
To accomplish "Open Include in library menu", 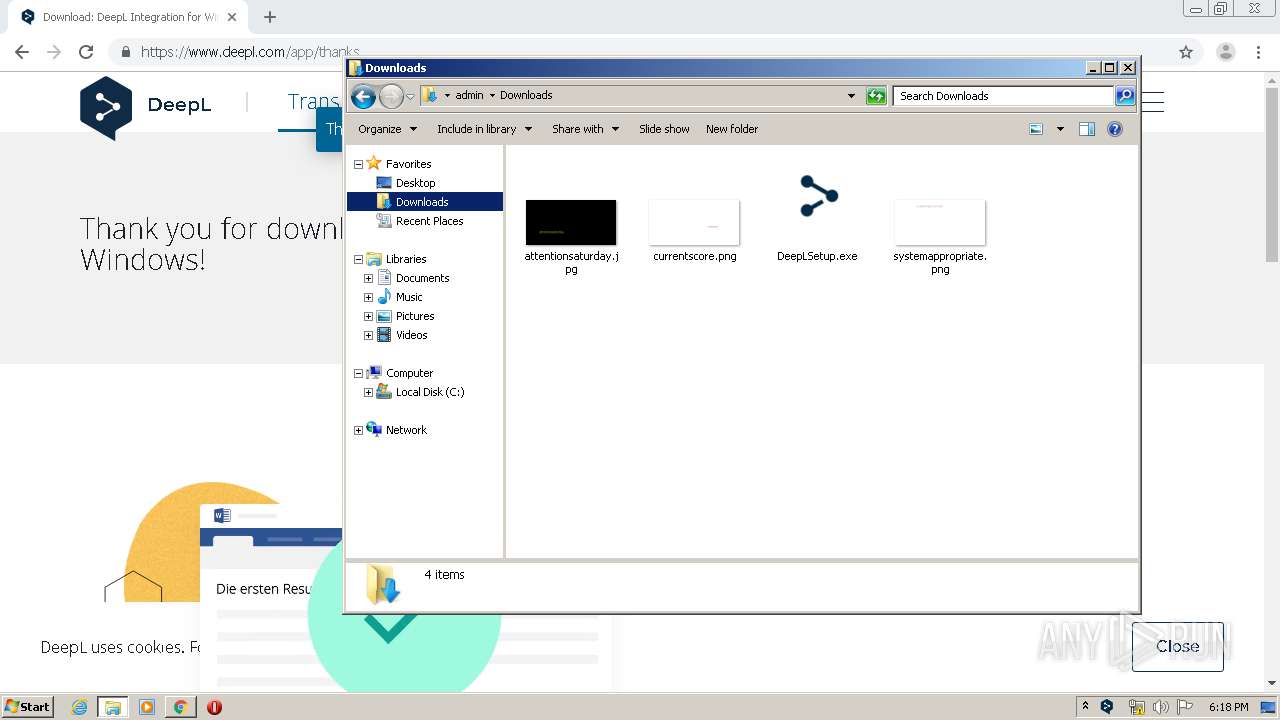I will pyautogui.click(x=484, y=129).
